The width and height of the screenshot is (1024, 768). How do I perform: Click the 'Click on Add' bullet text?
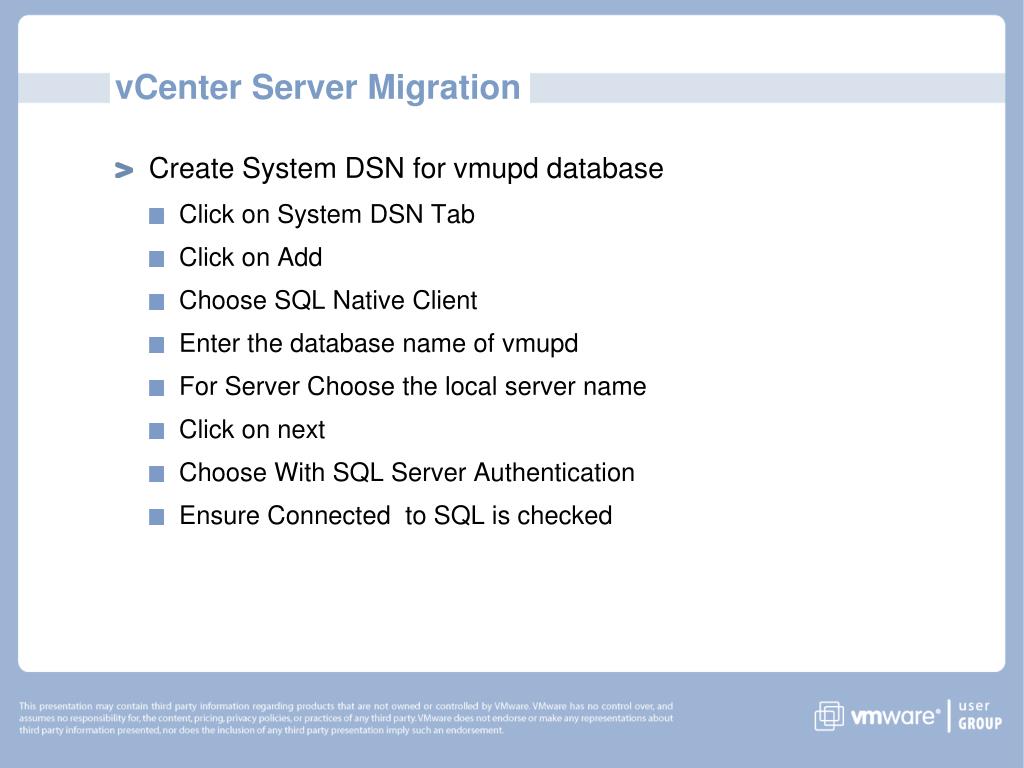(251, 257)
